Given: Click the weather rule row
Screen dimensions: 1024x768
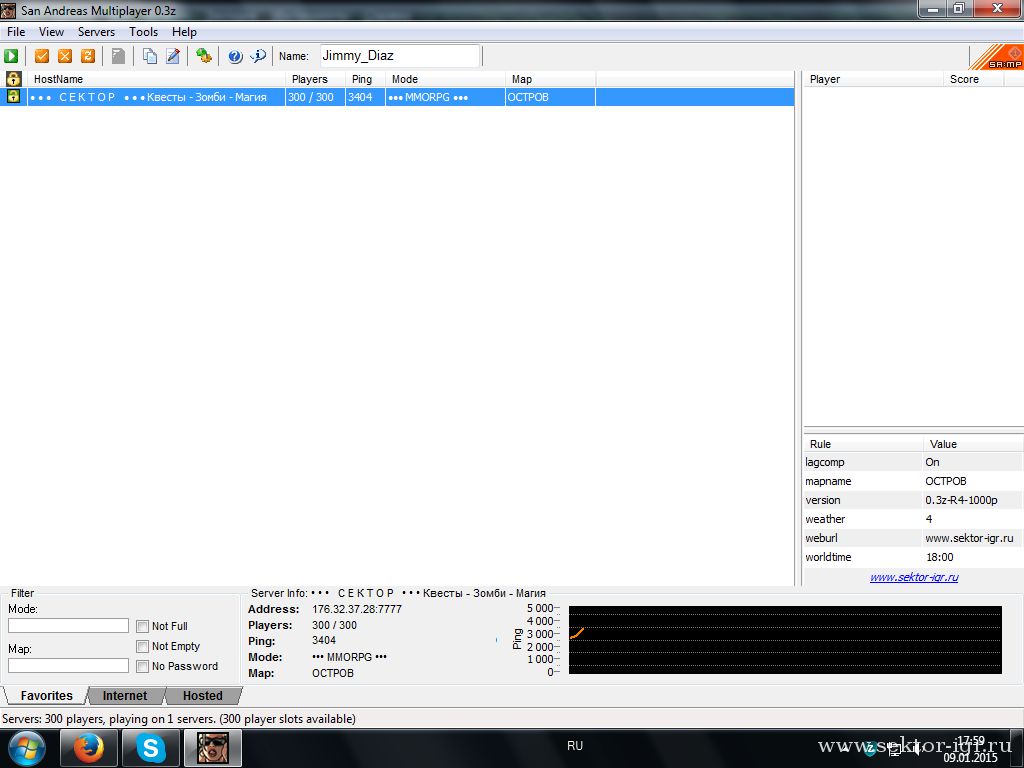Looking at the screenshot, I should tap(913, 519).
